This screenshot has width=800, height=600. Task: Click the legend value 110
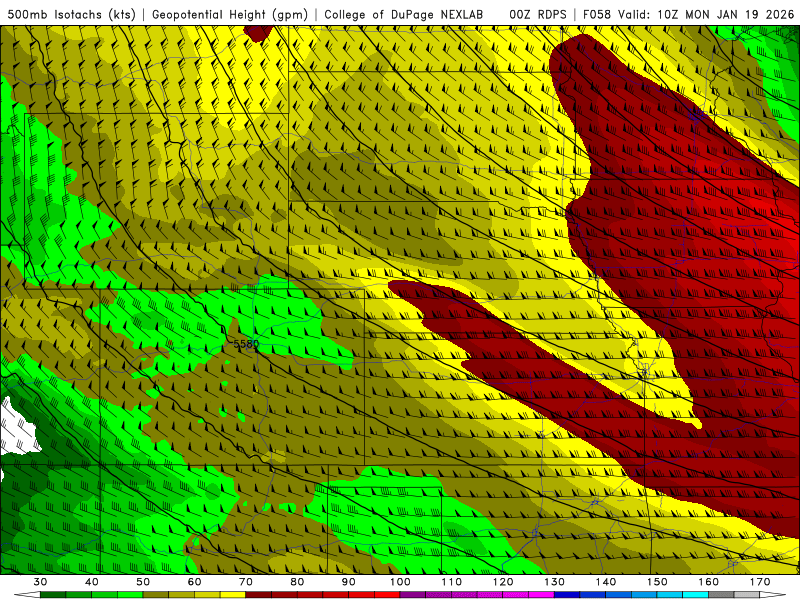click(452, 582)
